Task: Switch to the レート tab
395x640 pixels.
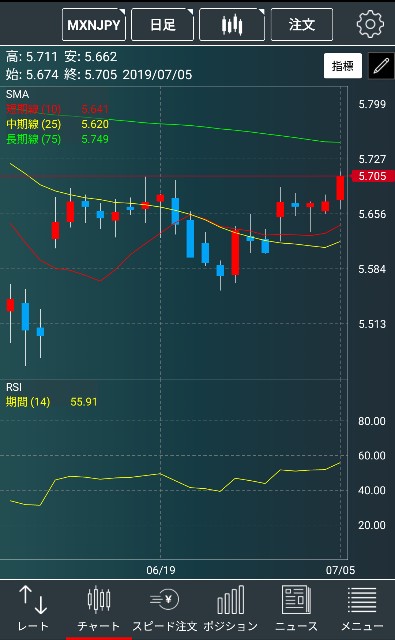Action: pyautogui.click(x=33, y=609)
